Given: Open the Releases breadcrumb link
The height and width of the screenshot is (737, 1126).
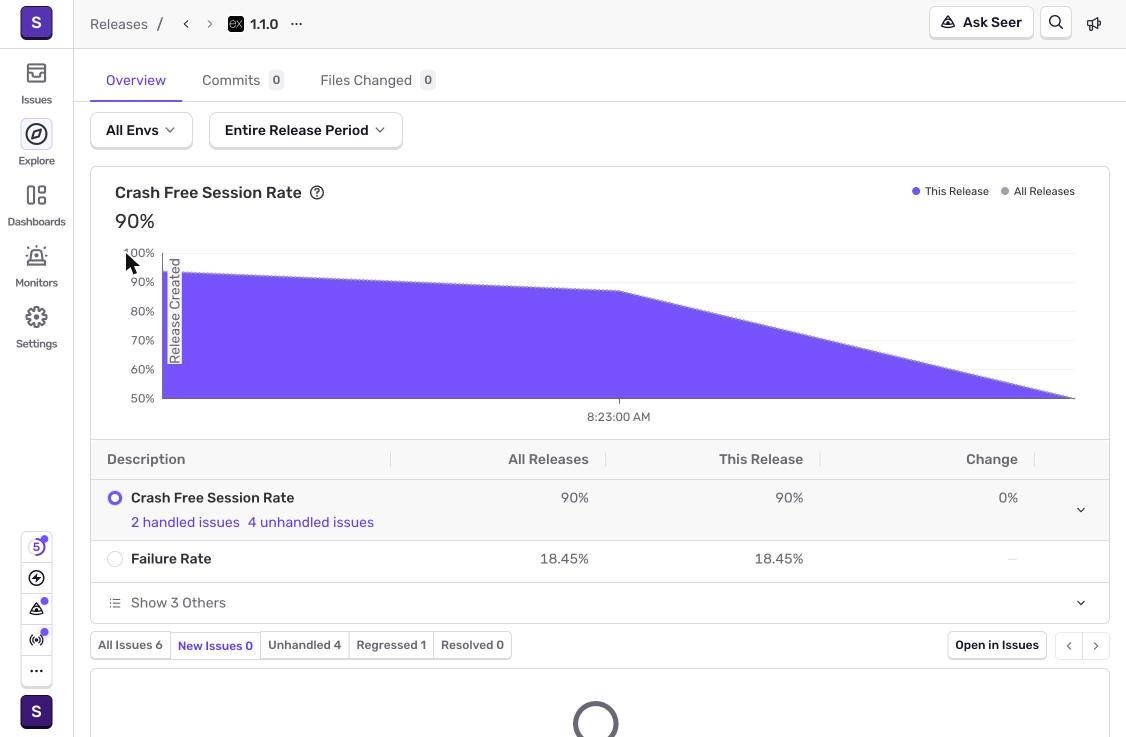Looking at the screenshot, I should (x=118, y=24).
